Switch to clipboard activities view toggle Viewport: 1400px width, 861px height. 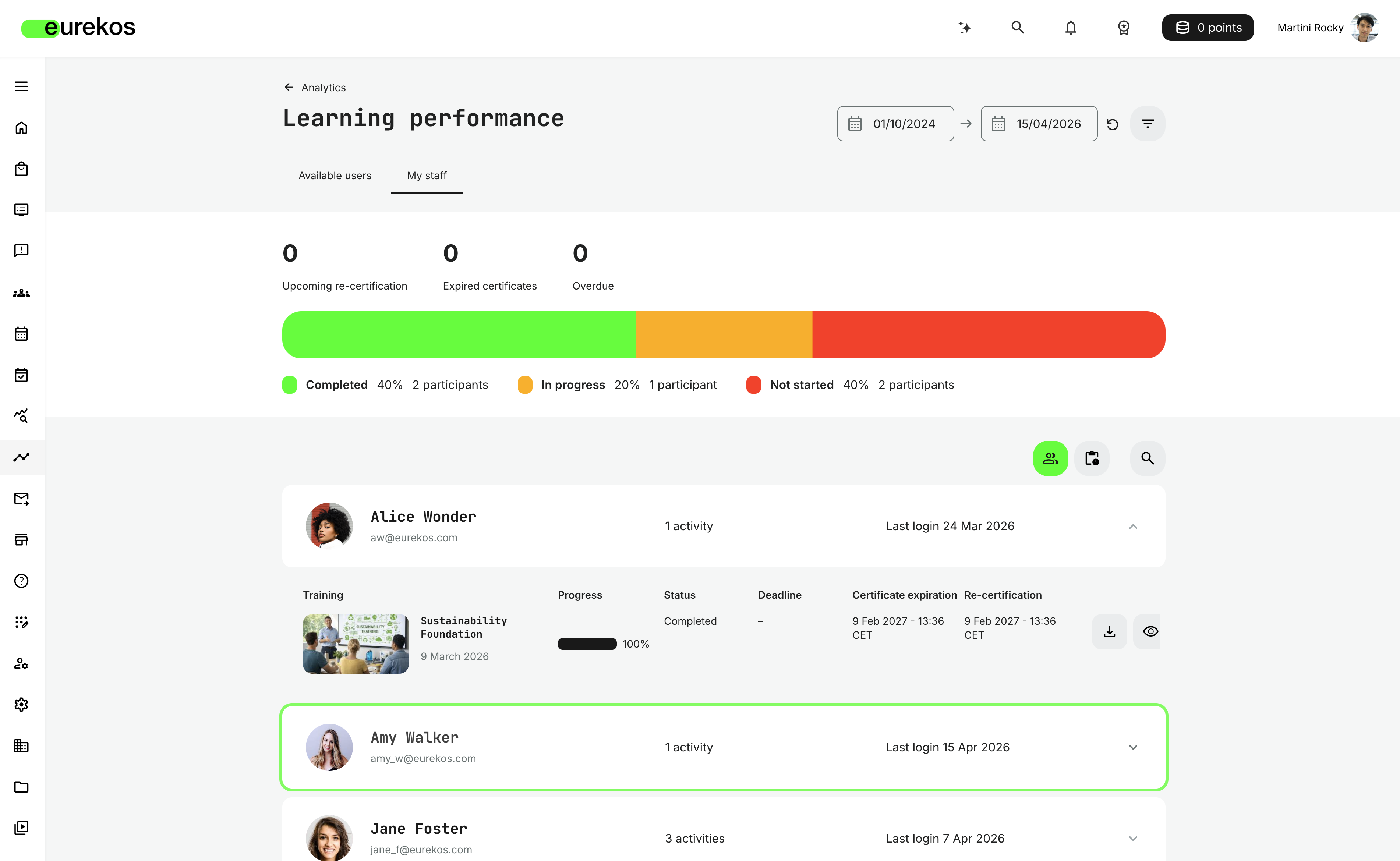tap(1092, 458)
